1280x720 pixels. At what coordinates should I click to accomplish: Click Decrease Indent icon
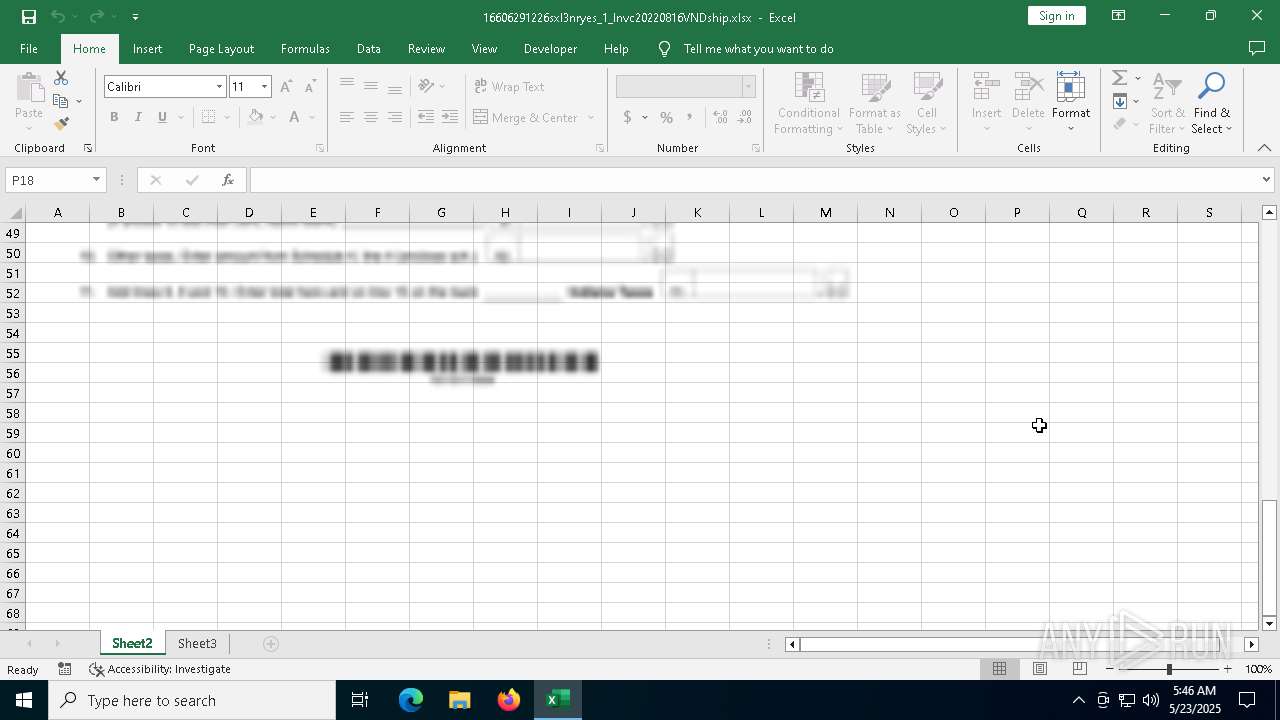point(426,117)
